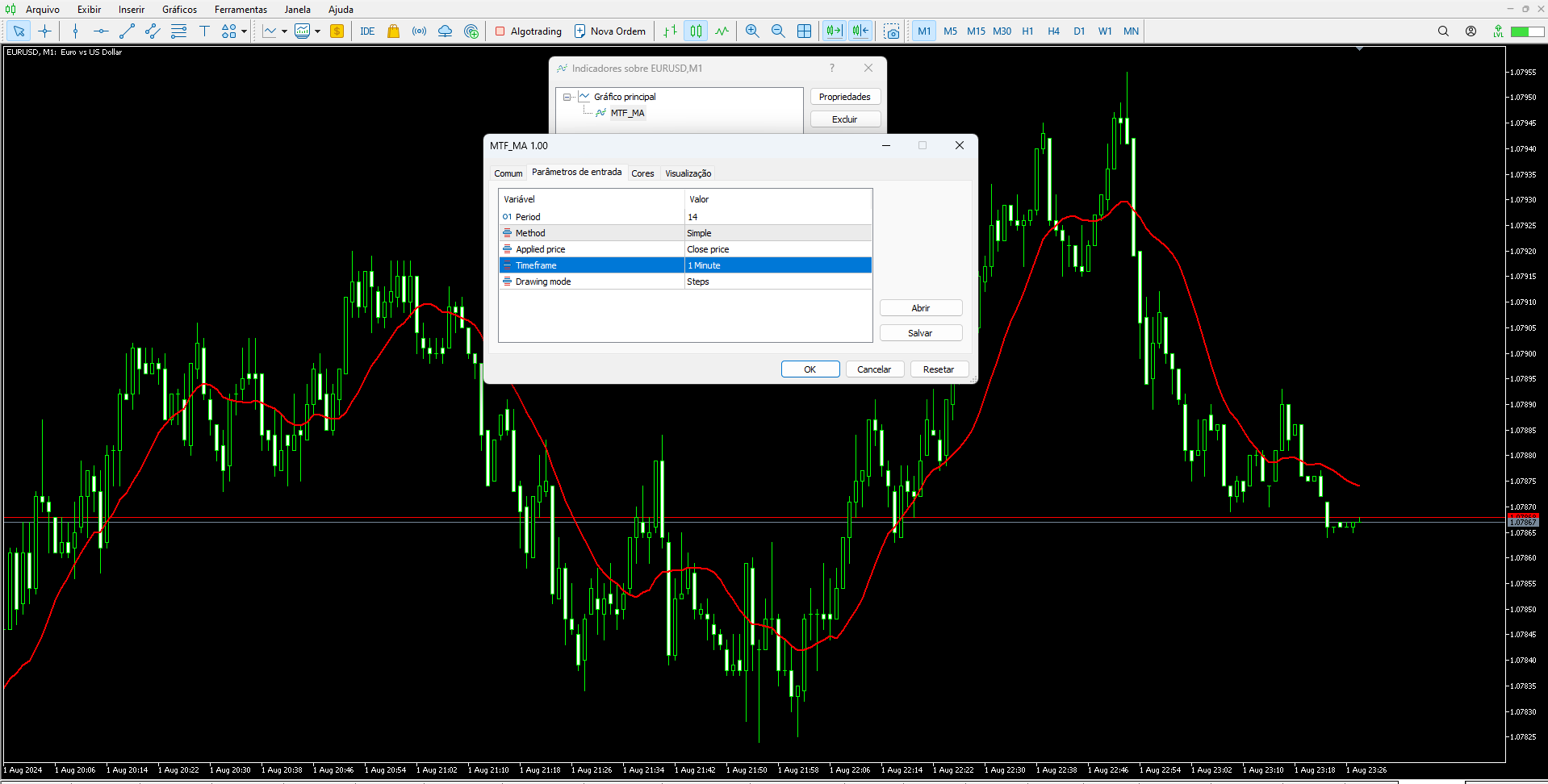Toggle Algotrading on
Image resolution: width=1548 pixels, height=784 pixels.
[x=529, y=31]
